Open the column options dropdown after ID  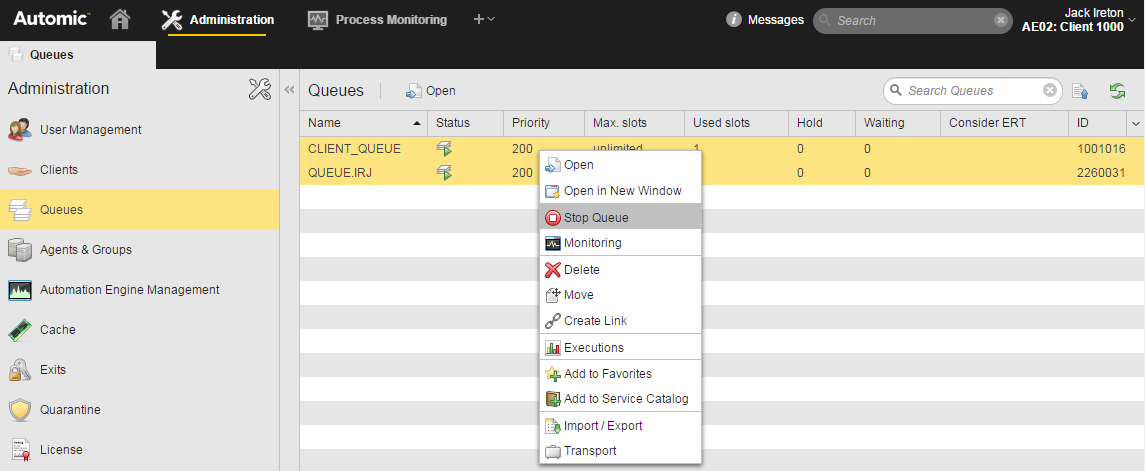pos(1135,123)
